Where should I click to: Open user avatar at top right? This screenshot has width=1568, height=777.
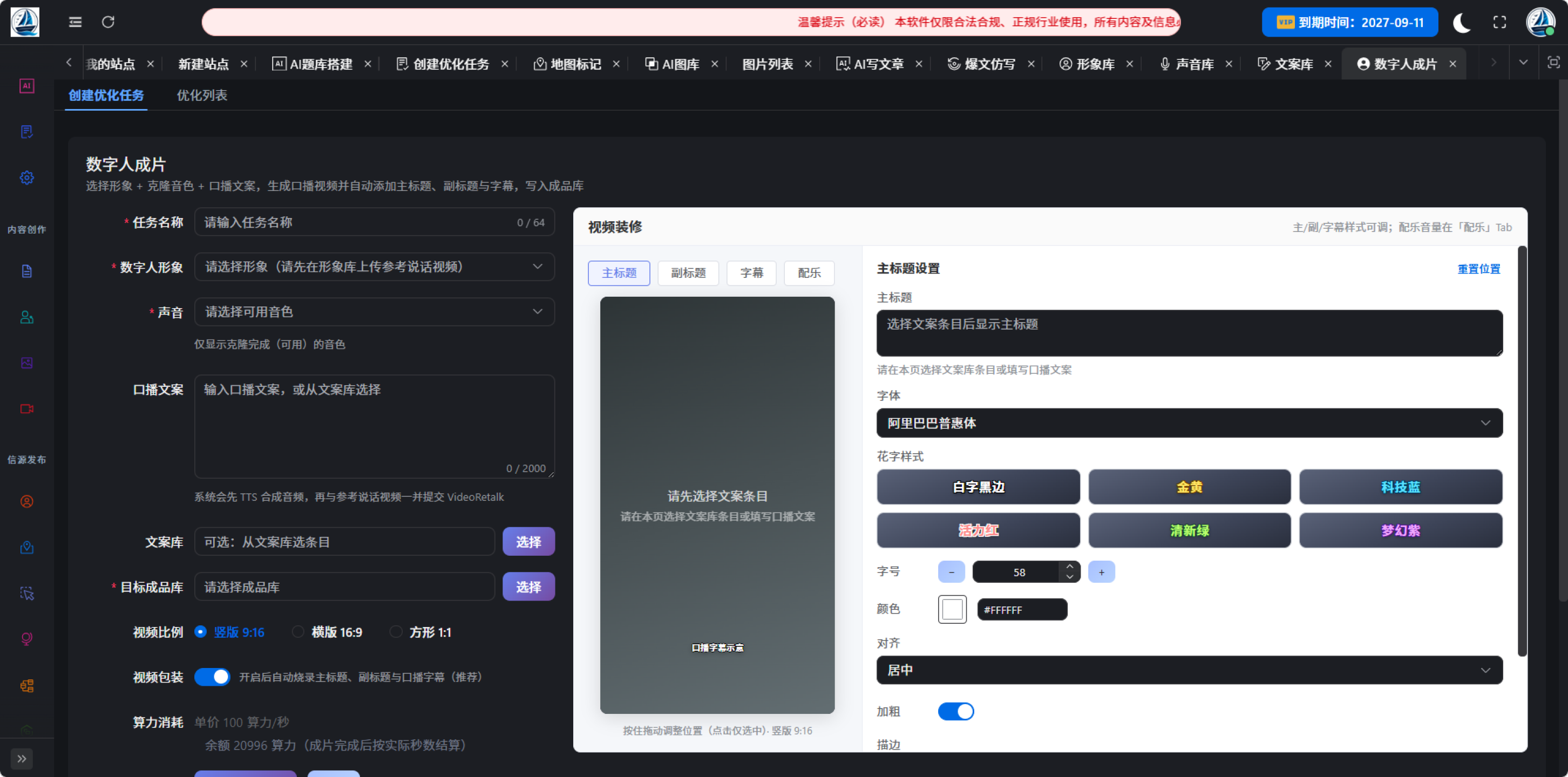tap(1540, 23)
